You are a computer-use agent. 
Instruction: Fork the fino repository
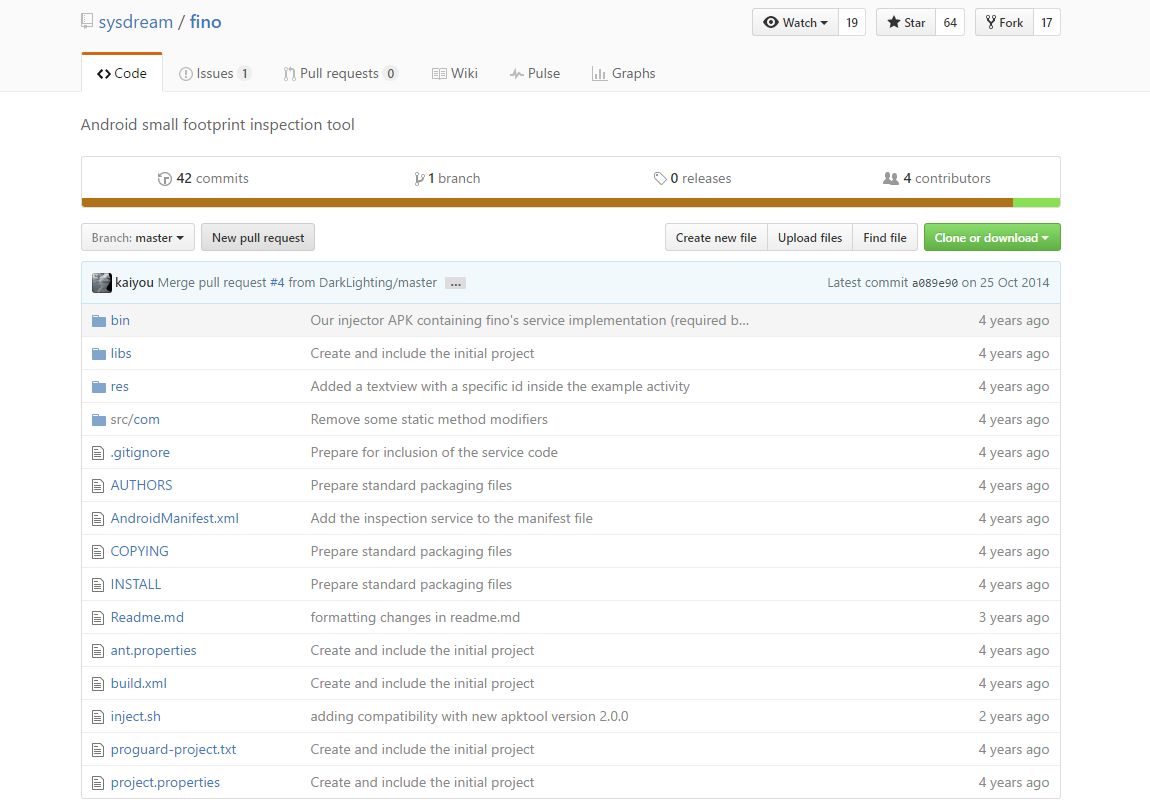coord(1004,23)
